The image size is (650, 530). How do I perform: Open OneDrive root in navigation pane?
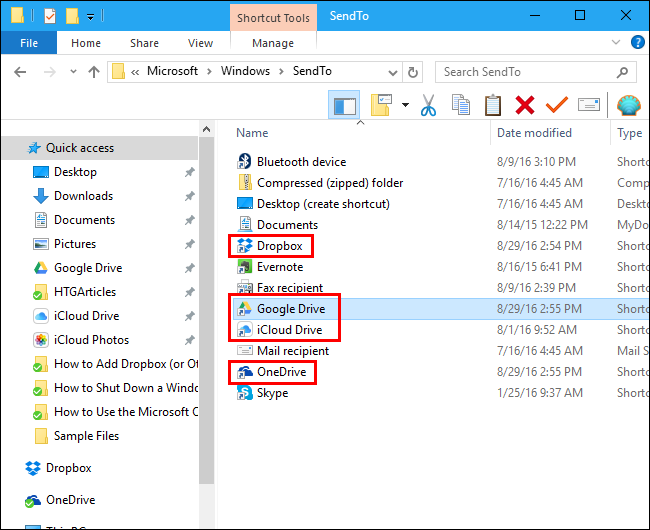[x=60, y=500]
